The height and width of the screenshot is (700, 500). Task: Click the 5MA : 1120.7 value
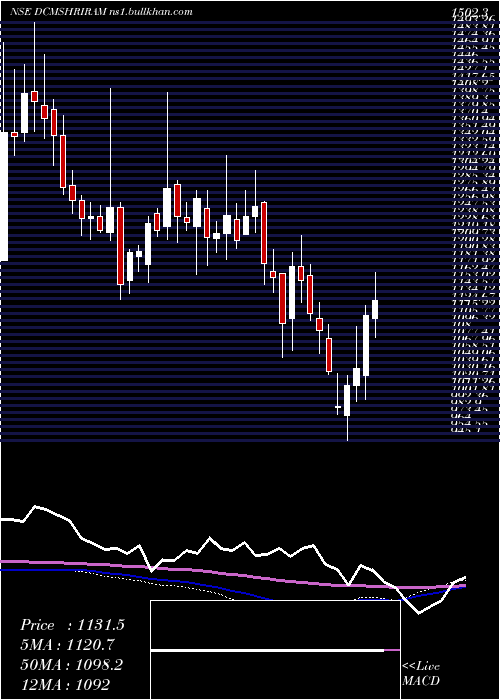click(x=67, y=644)
